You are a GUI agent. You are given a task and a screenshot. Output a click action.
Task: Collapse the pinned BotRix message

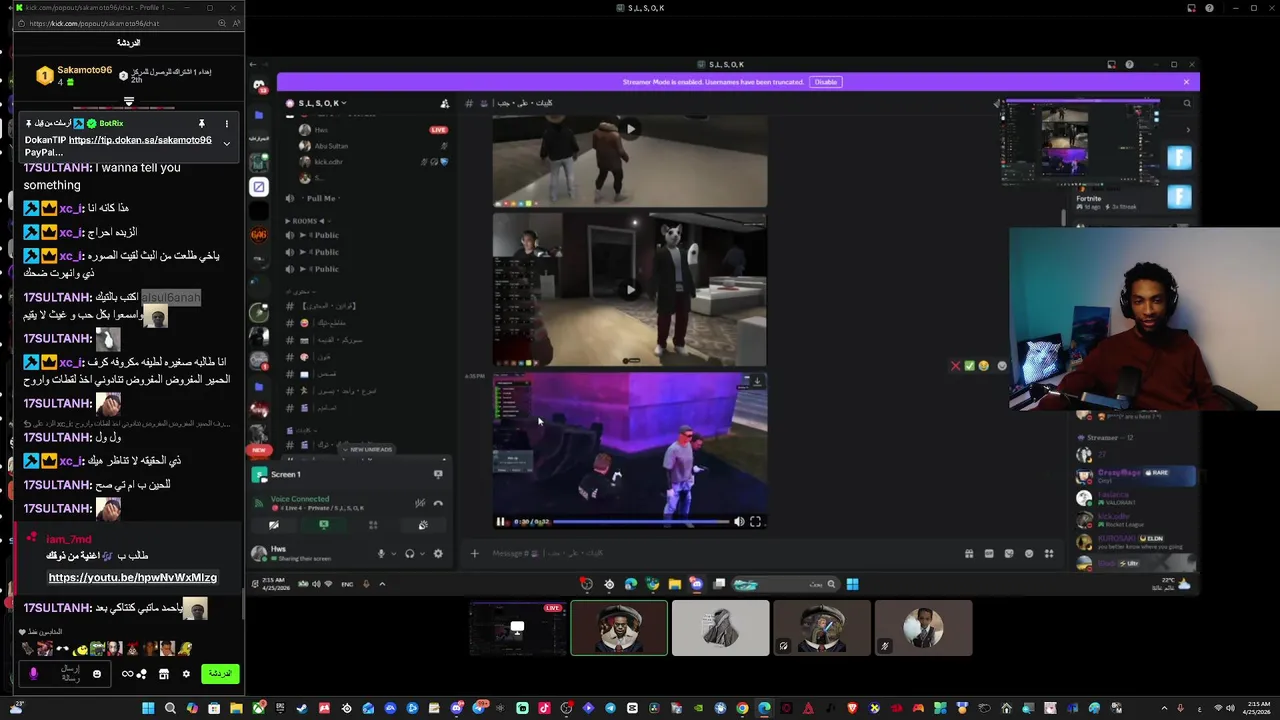226,143
